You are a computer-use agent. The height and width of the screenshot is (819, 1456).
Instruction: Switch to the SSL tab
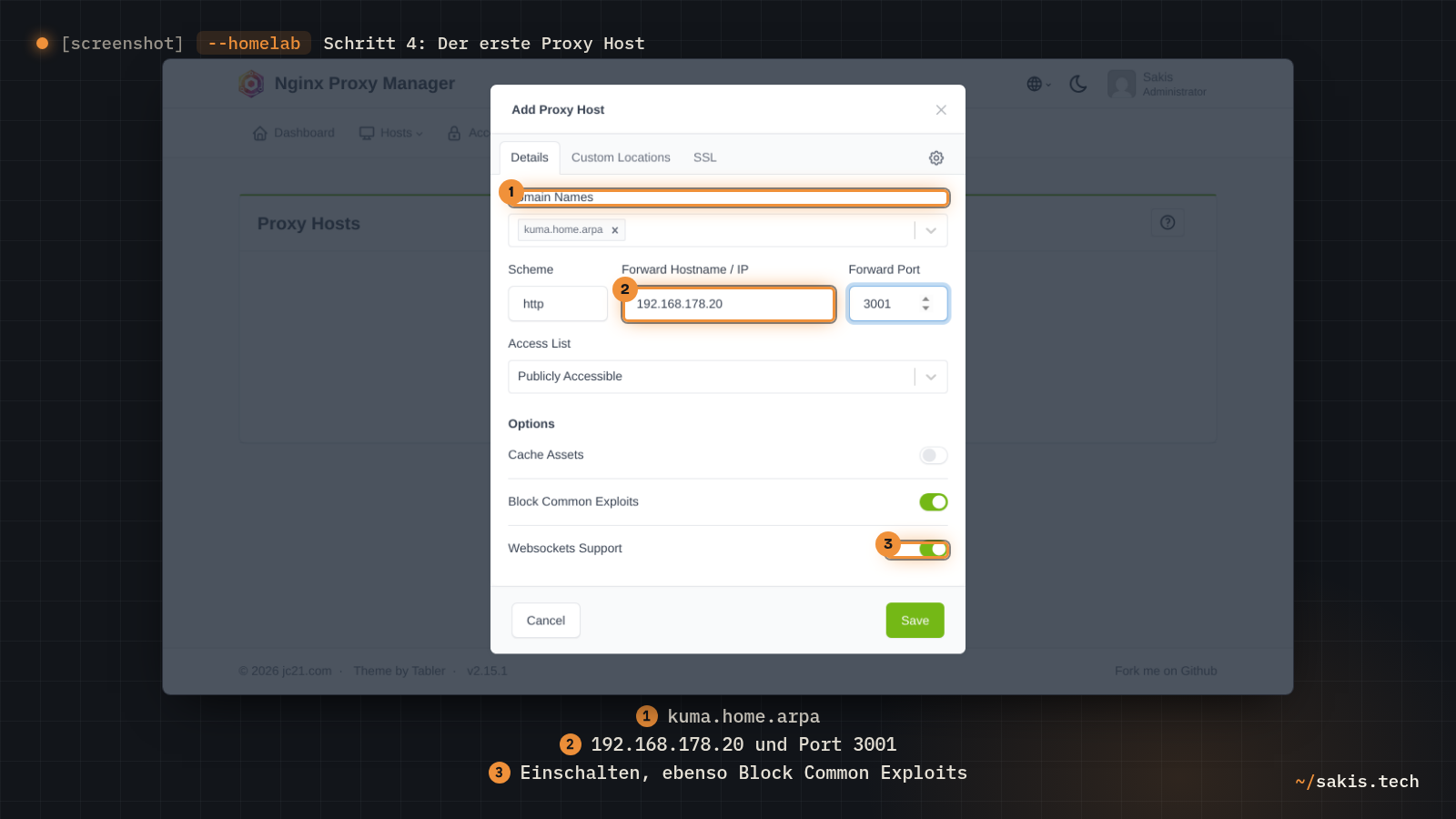(705, 157)
